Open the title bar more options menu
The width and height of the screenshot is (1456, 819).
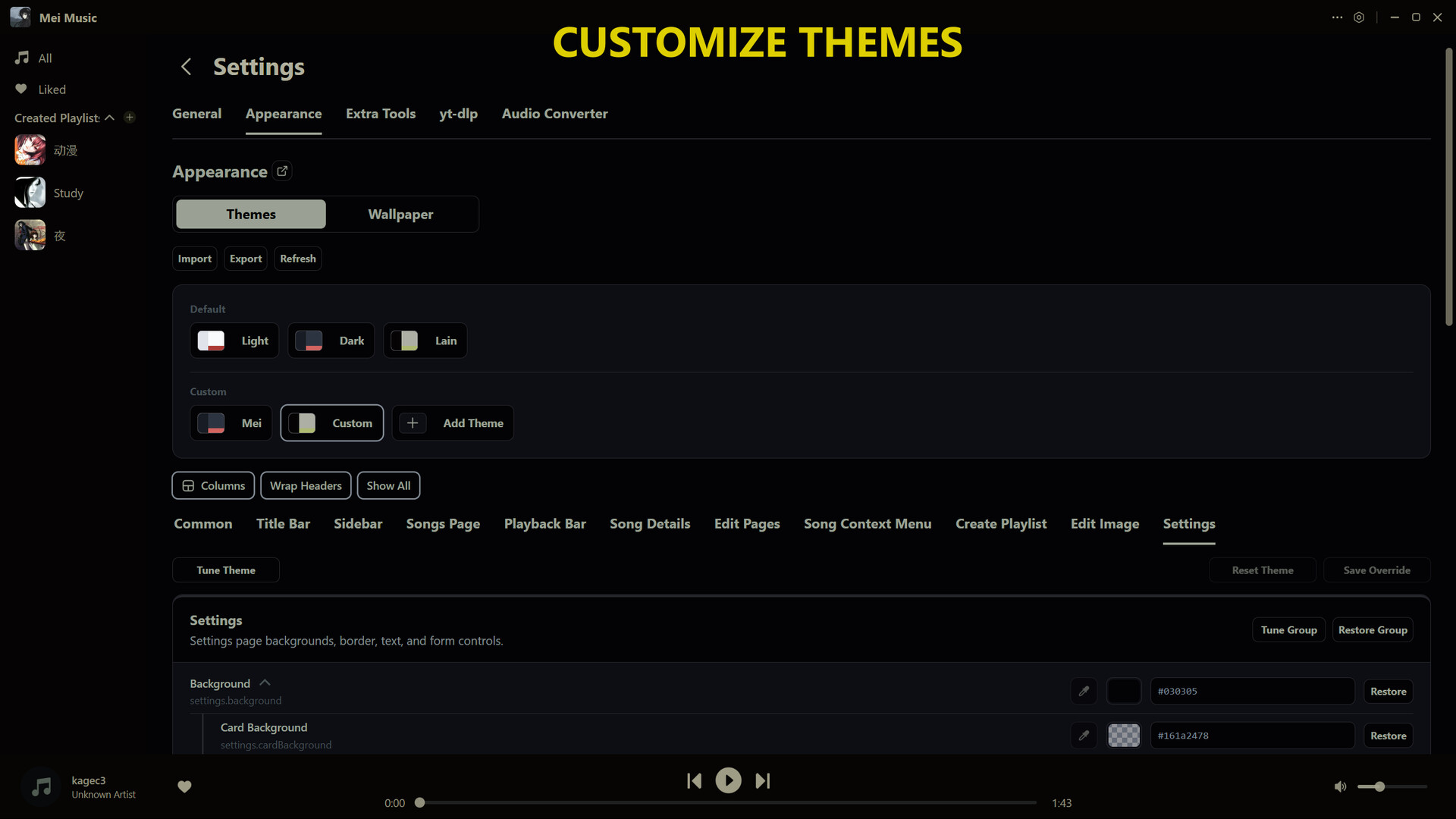(1337, 17)
